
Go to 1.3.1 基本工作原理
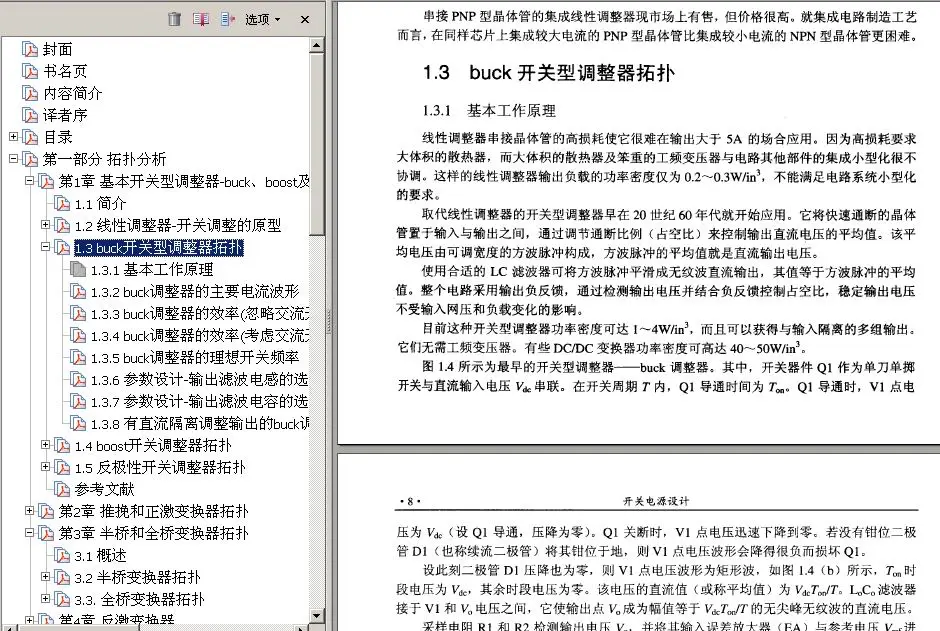(152, 270)
